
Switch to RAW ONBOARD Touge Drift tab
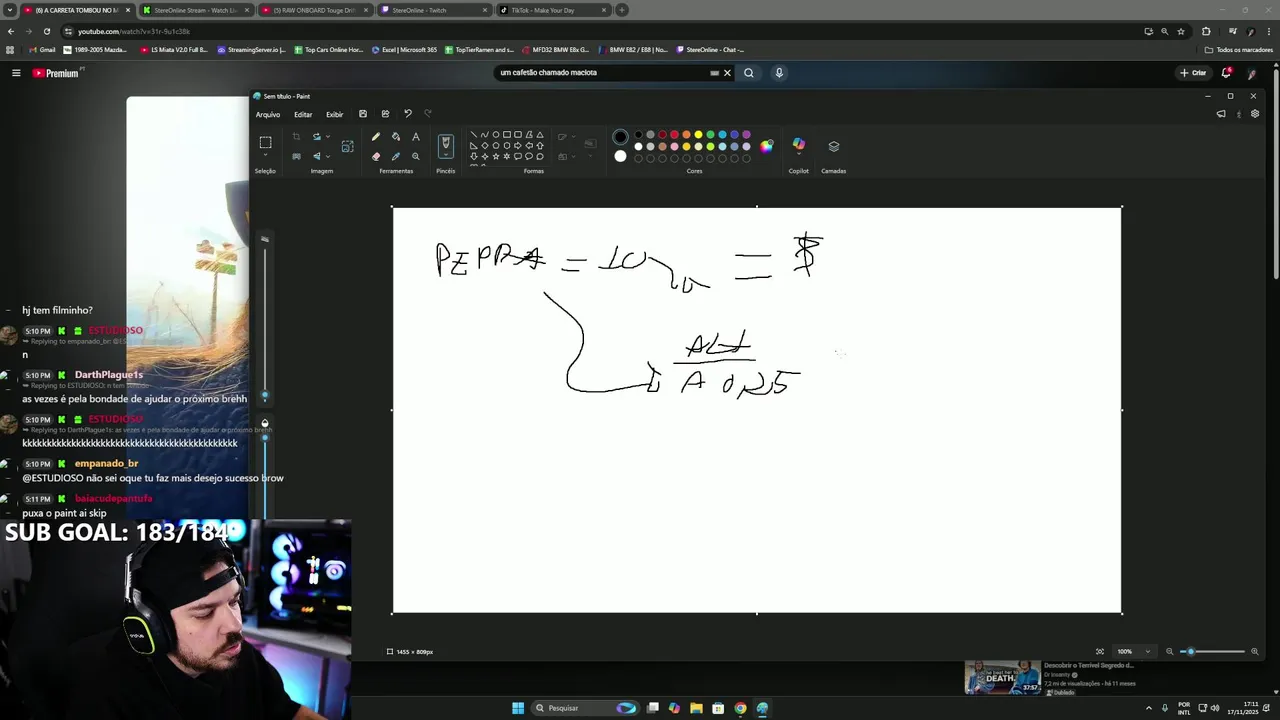[314, 10]
